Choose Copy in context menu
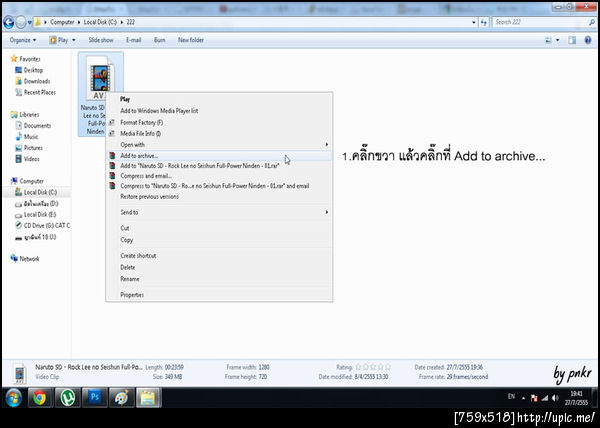Viewport: 600px width, 428px height. coord(219,240)
